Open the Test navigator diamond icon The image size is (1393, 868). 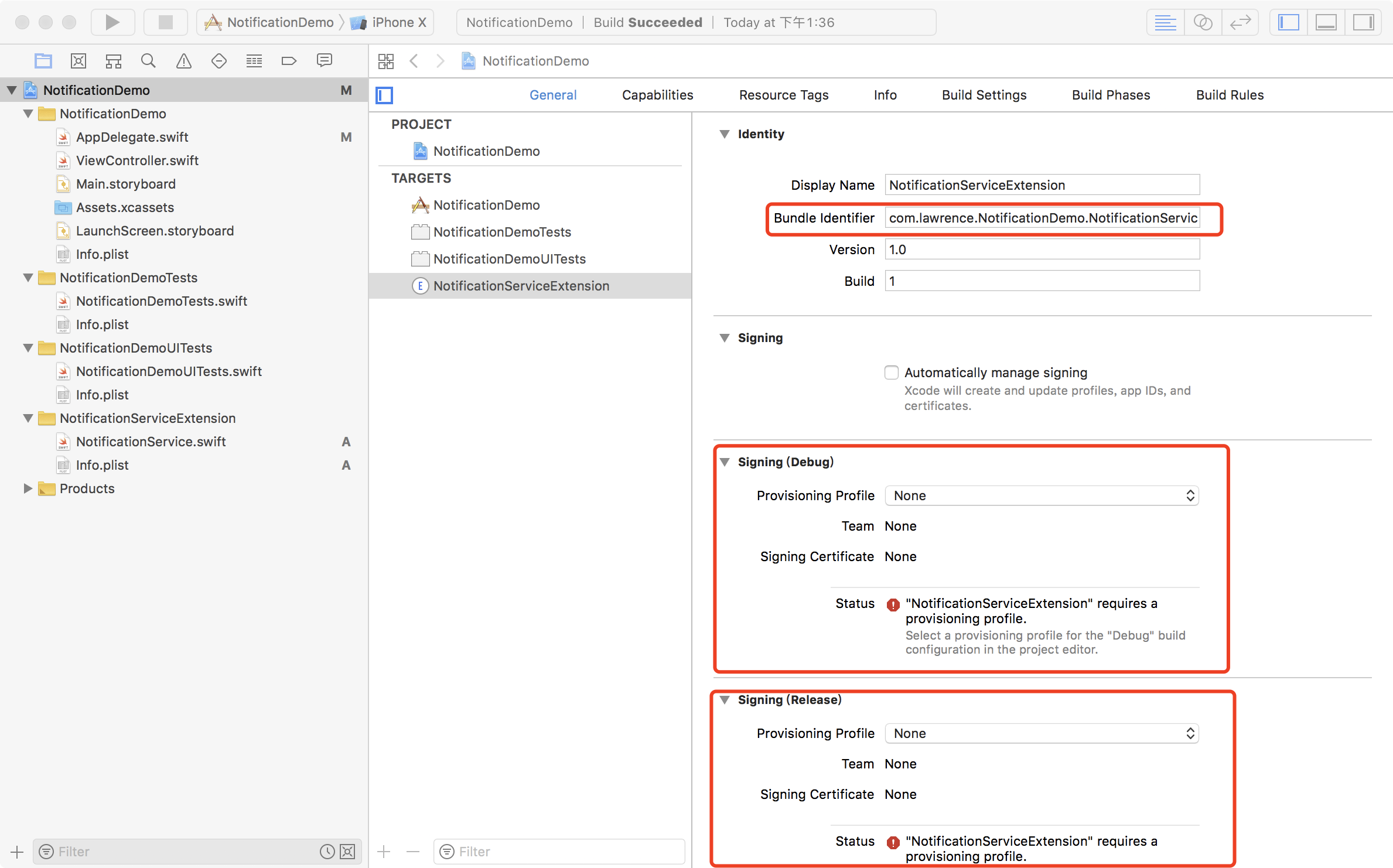click(219, 61)
